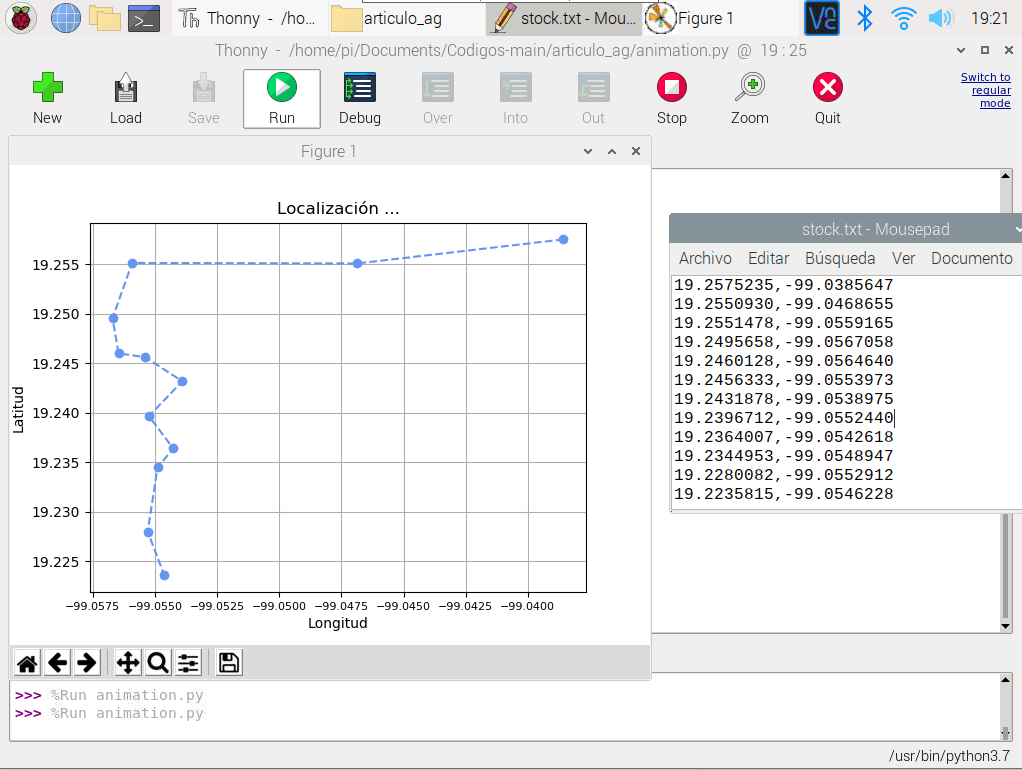Click the Load file icon
The width and height of the screenshot is (1022, 770).
(x=125, y=98)
